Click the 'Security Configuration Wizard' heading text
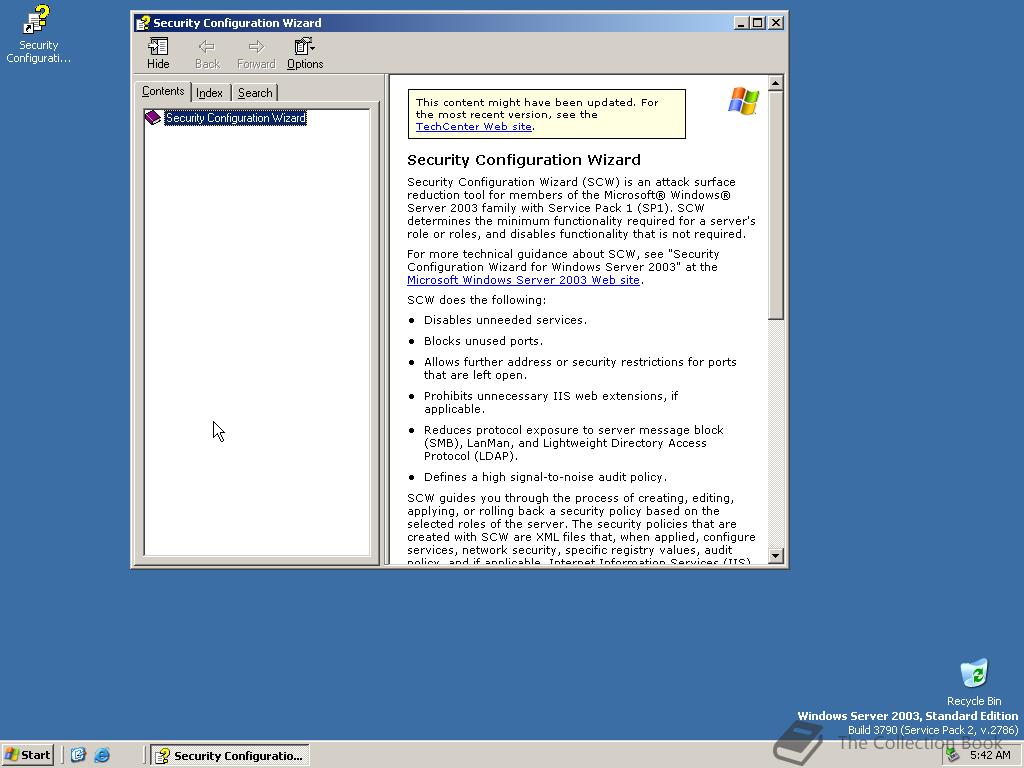This screenshot has width=1024, height=768. click(524, 160)
